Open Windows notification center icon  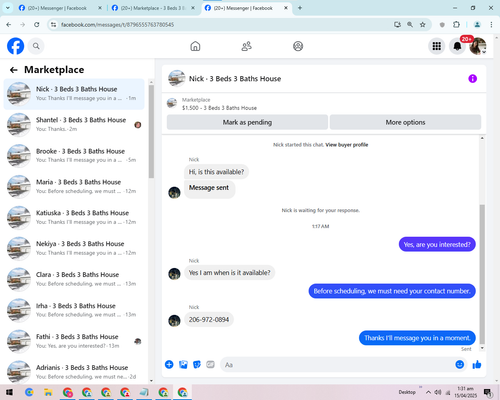click(x=488, y=393)
